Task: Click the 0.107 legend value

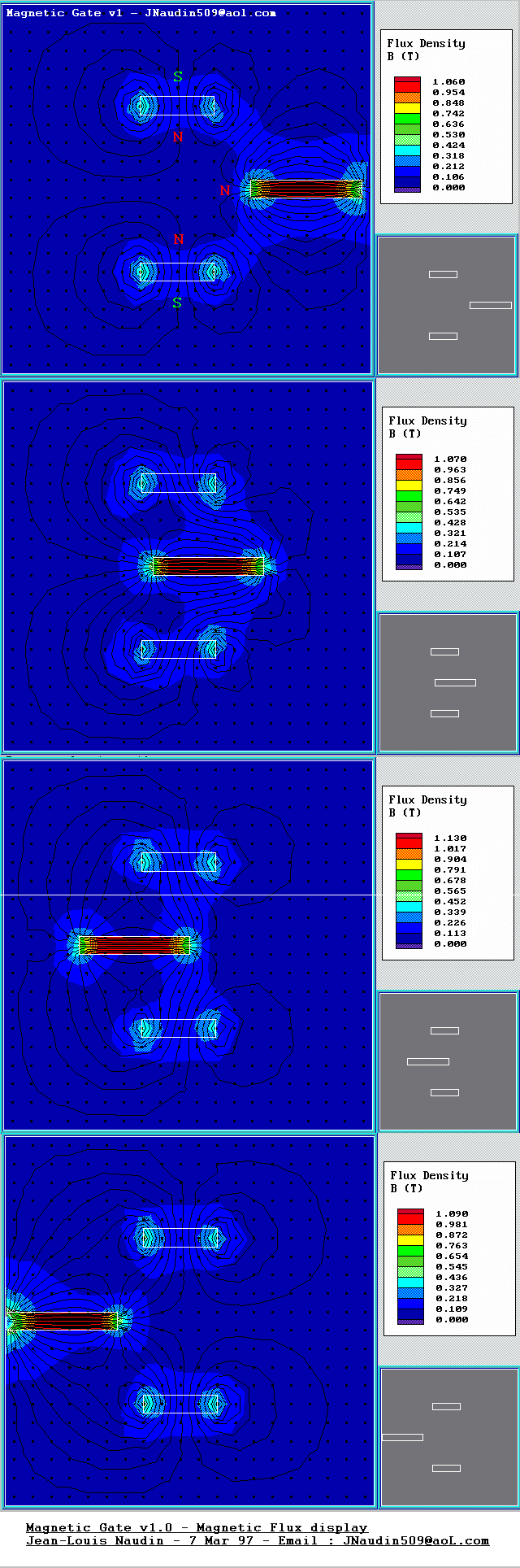Action: pos(450,555)
